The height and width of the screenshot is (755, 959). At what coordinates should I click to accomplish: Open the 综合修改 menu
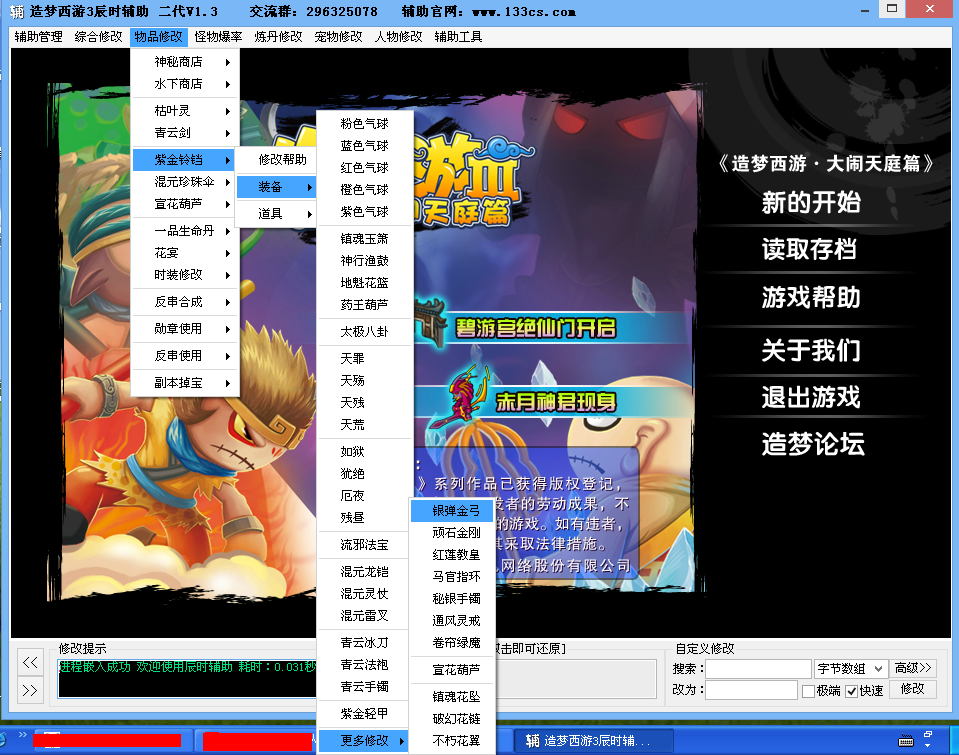(98, 37)
